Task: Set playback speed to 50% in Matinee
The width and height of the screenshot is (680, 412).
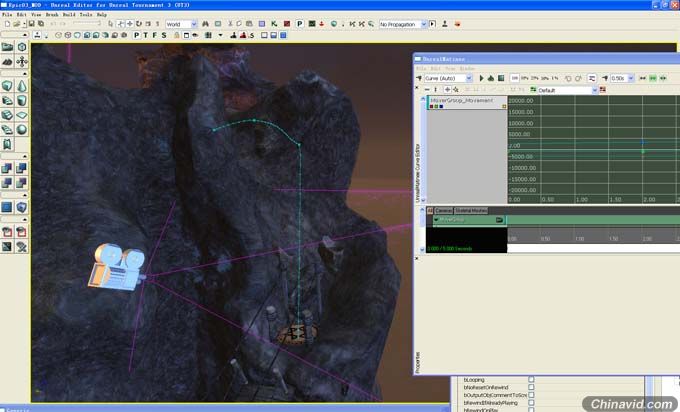Action: [x=524, y=78]
